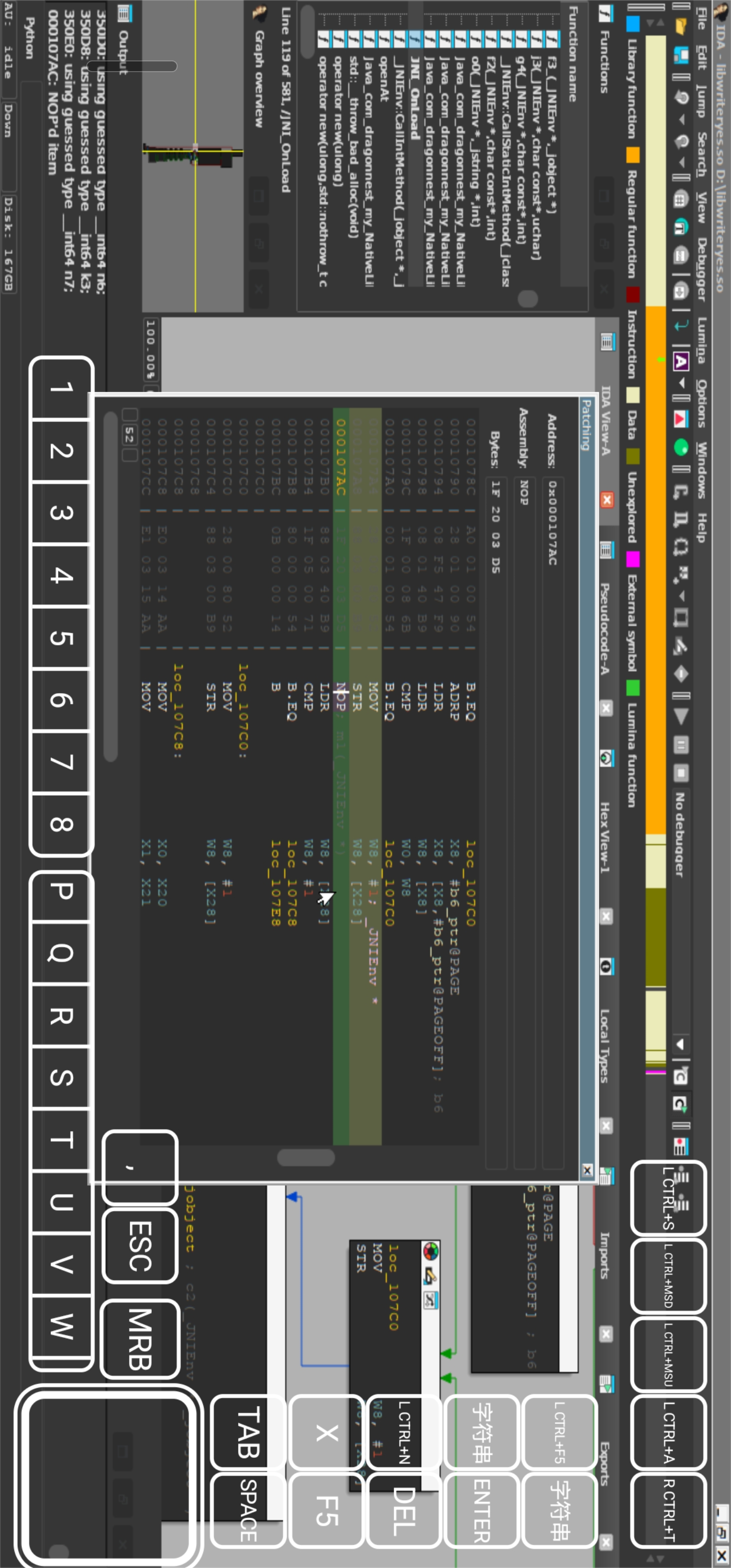Click the pencil edit icon on loc_107C0 block
Screen dimensions: 731x1568
[431, 1275]
